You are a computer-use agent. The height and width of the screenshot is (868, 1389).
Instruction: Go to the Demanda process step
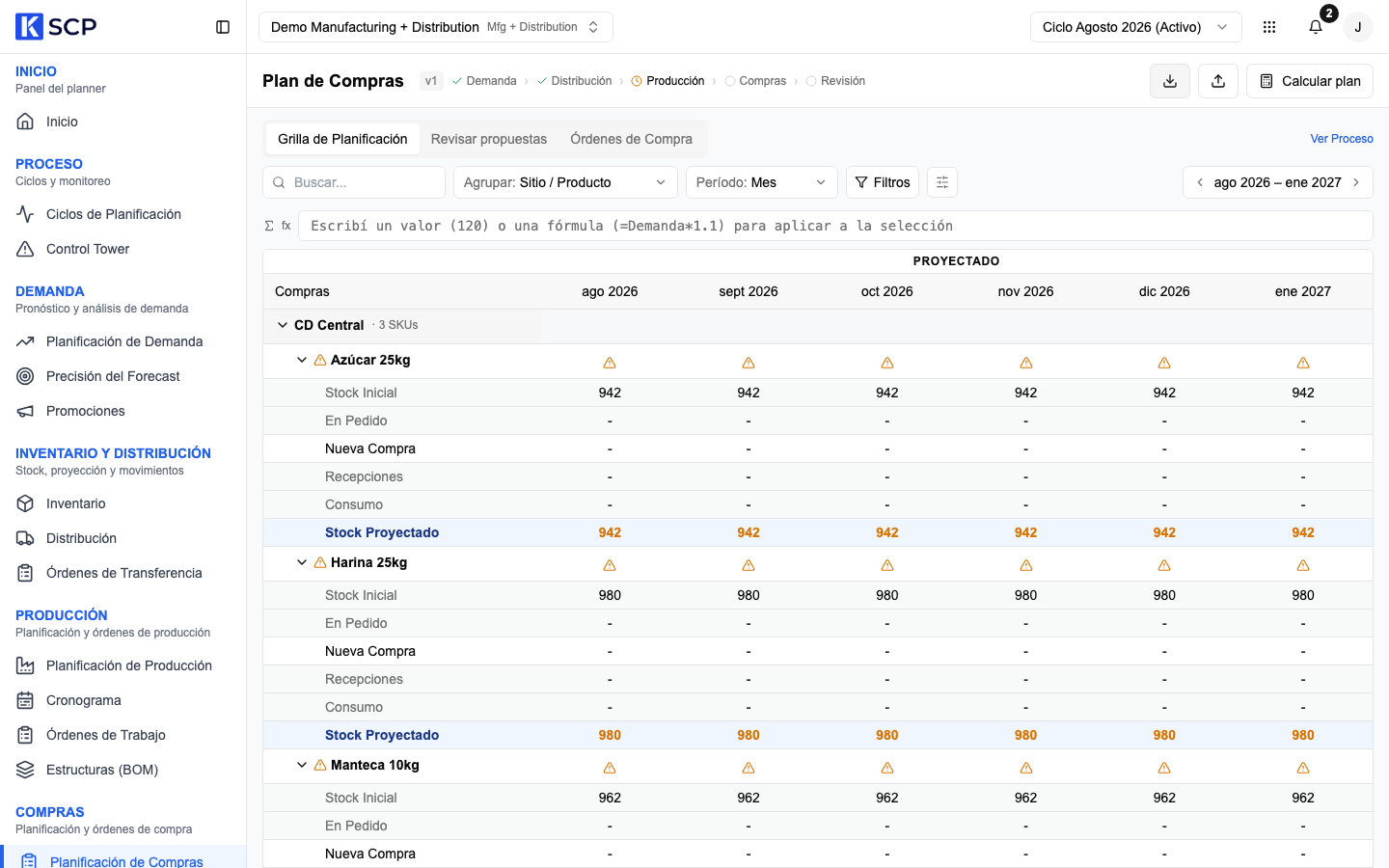(484, 81)
